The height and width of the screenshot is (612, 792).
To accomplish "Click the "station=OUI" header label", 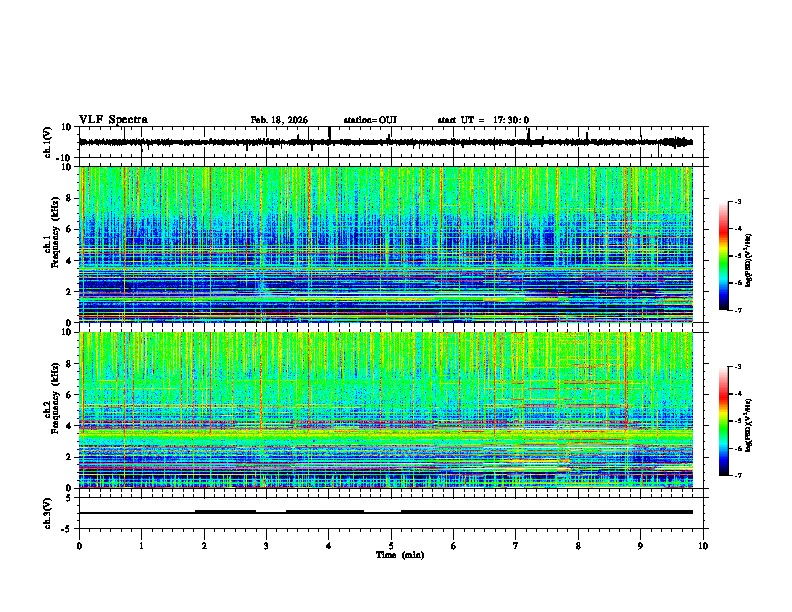I will pos(370,120).
